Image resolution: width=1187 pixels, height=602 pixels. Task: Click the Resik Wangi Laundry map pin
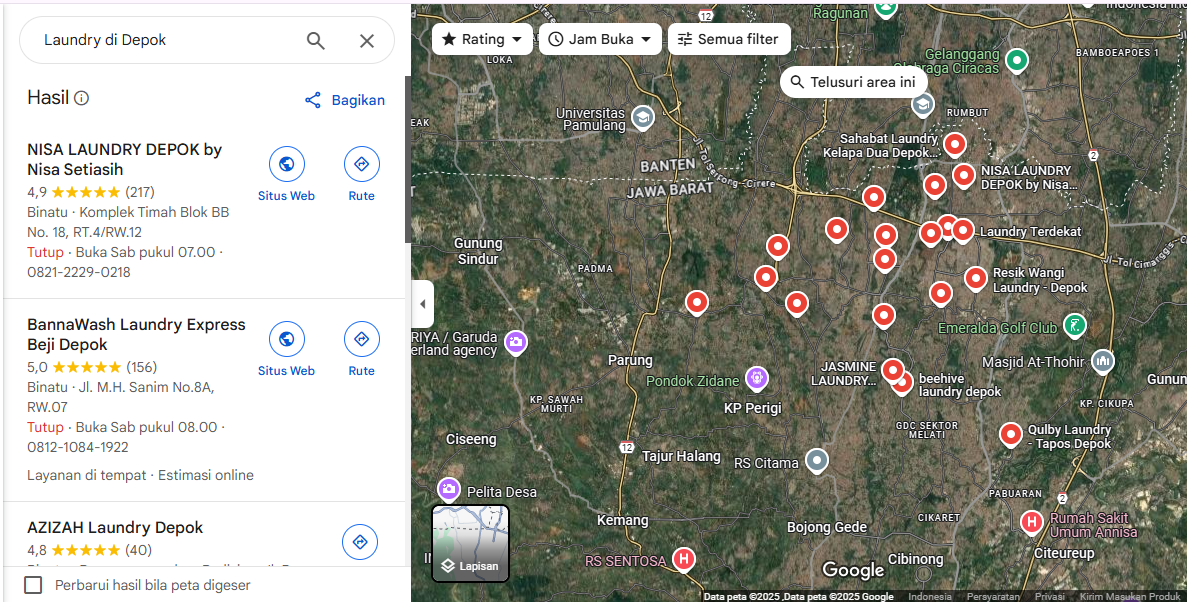click(976, 279)
